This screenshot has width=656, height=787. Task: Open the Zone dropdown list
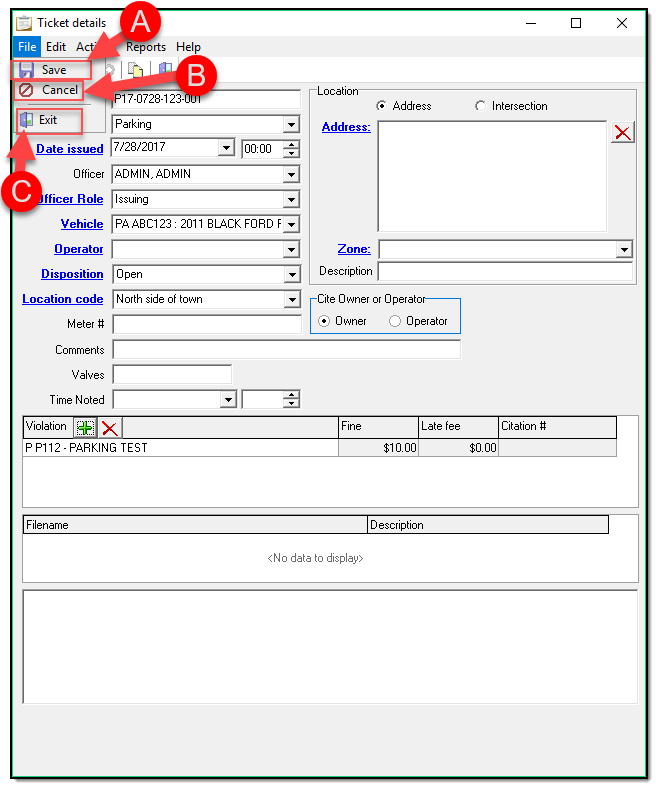tap(624, 249)
